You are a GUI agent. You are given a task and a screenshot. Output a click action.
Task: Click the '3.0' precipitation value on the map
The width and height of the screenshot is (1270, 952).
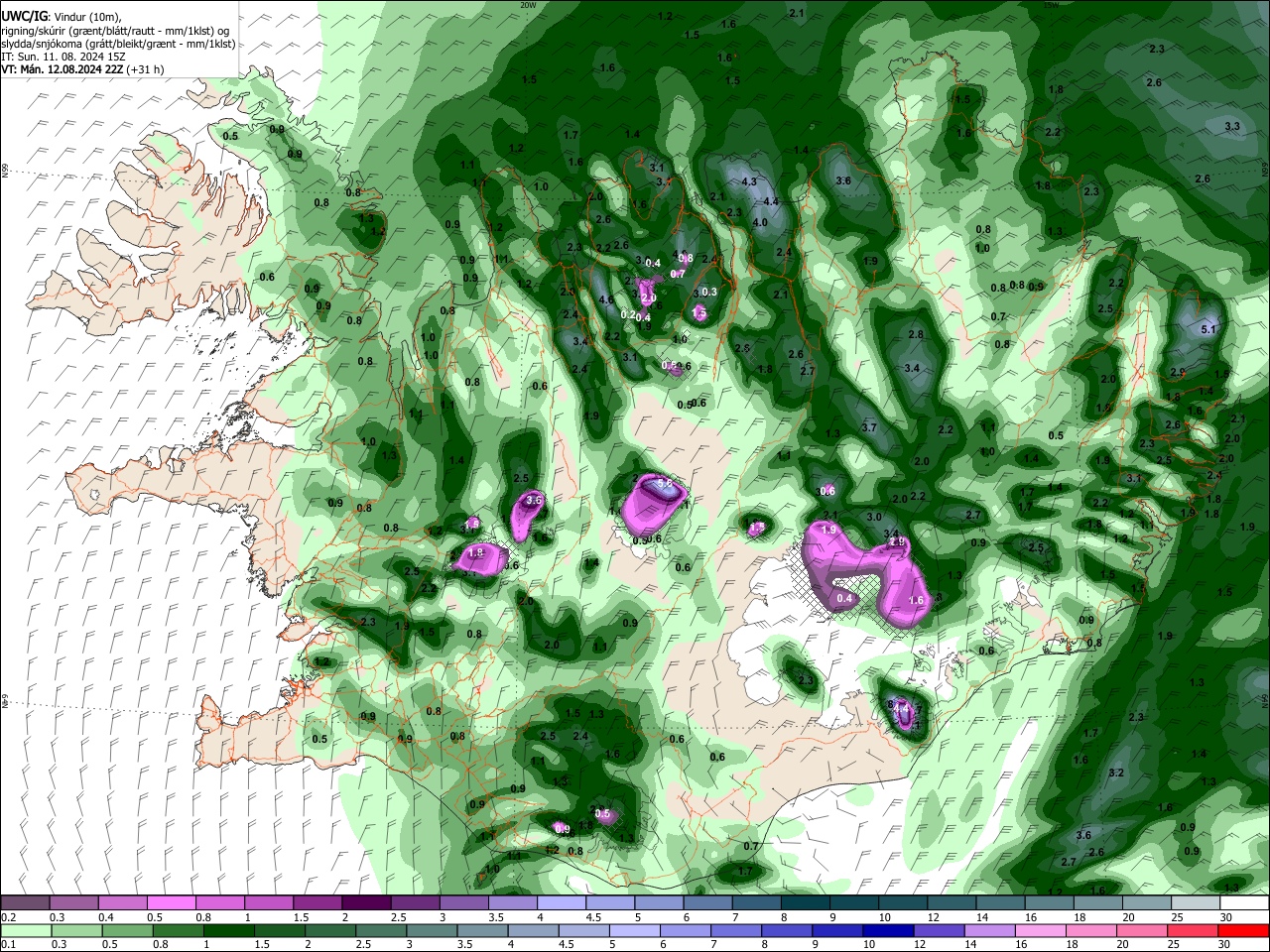874,517
